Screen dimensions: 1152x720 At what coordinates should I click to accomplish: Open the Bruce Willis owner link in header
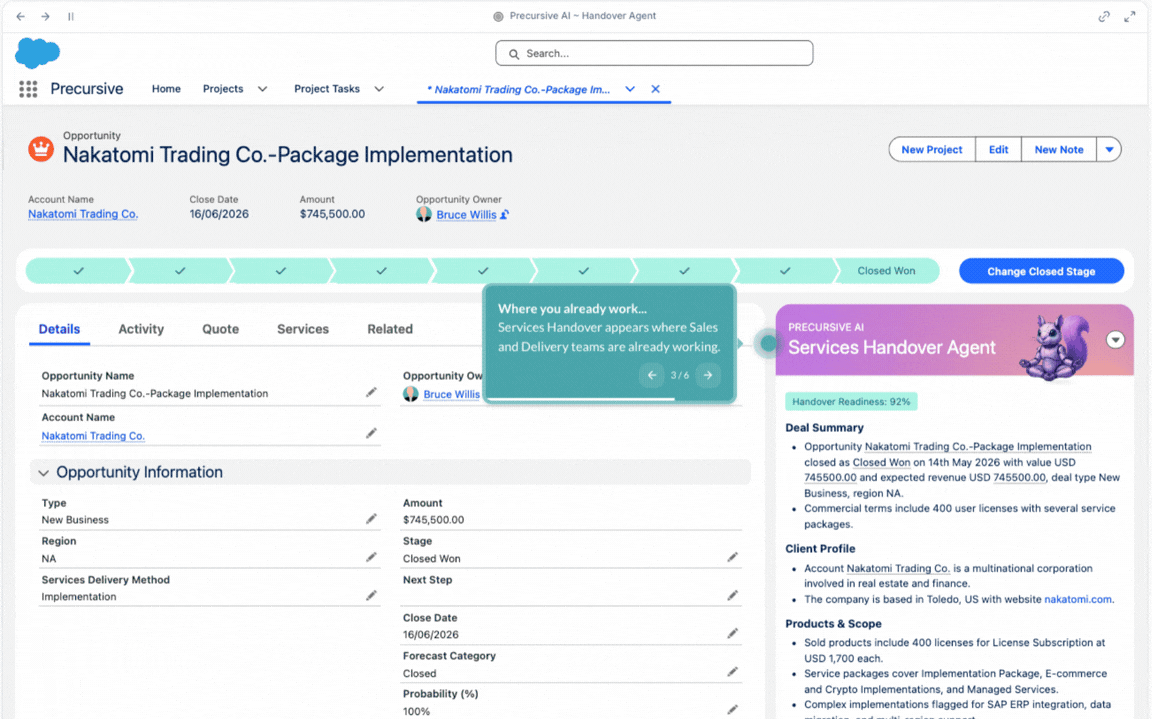(466, 215)
